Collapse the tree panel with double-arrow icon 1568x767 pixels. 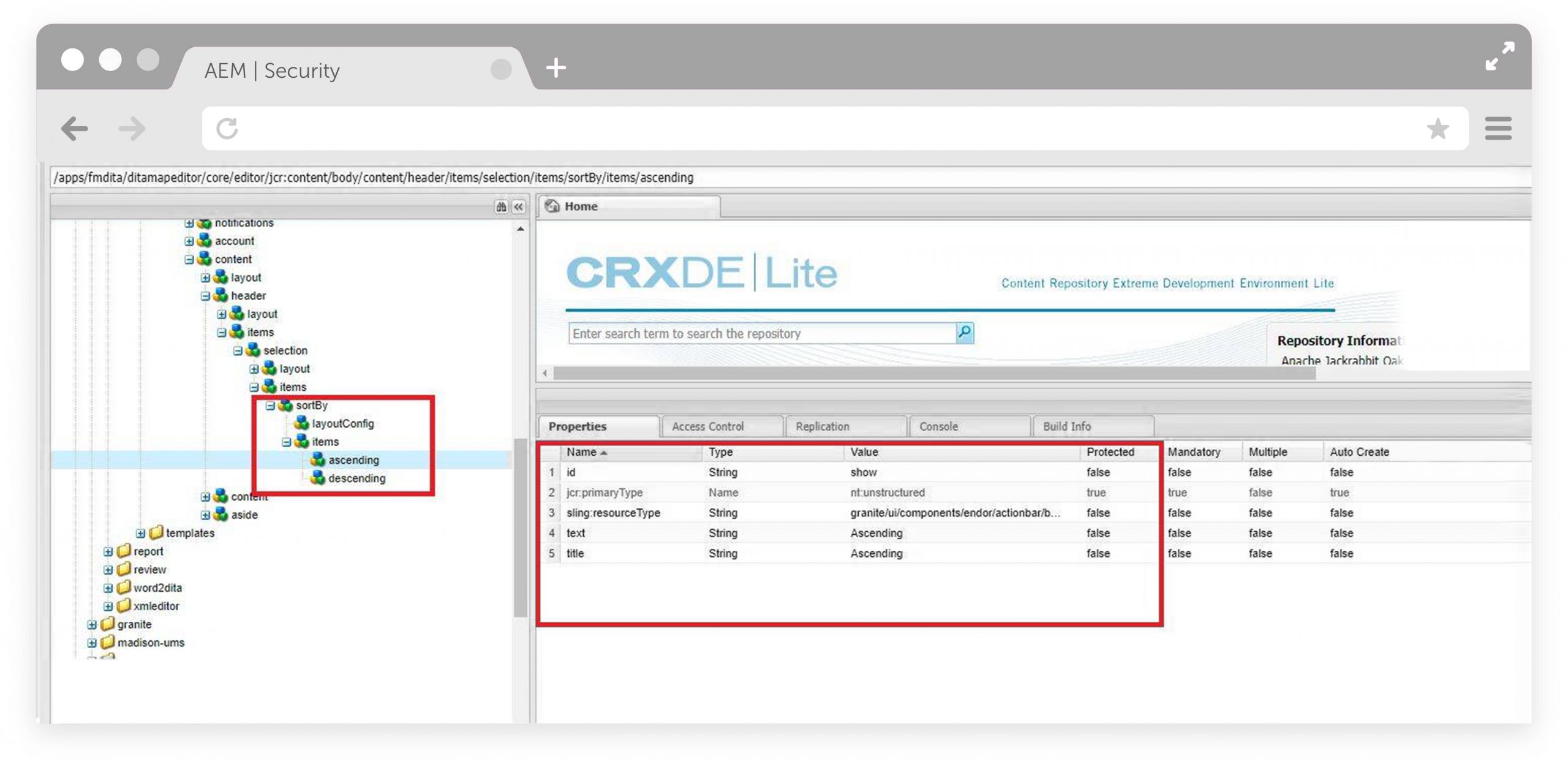tap(518, 206)
